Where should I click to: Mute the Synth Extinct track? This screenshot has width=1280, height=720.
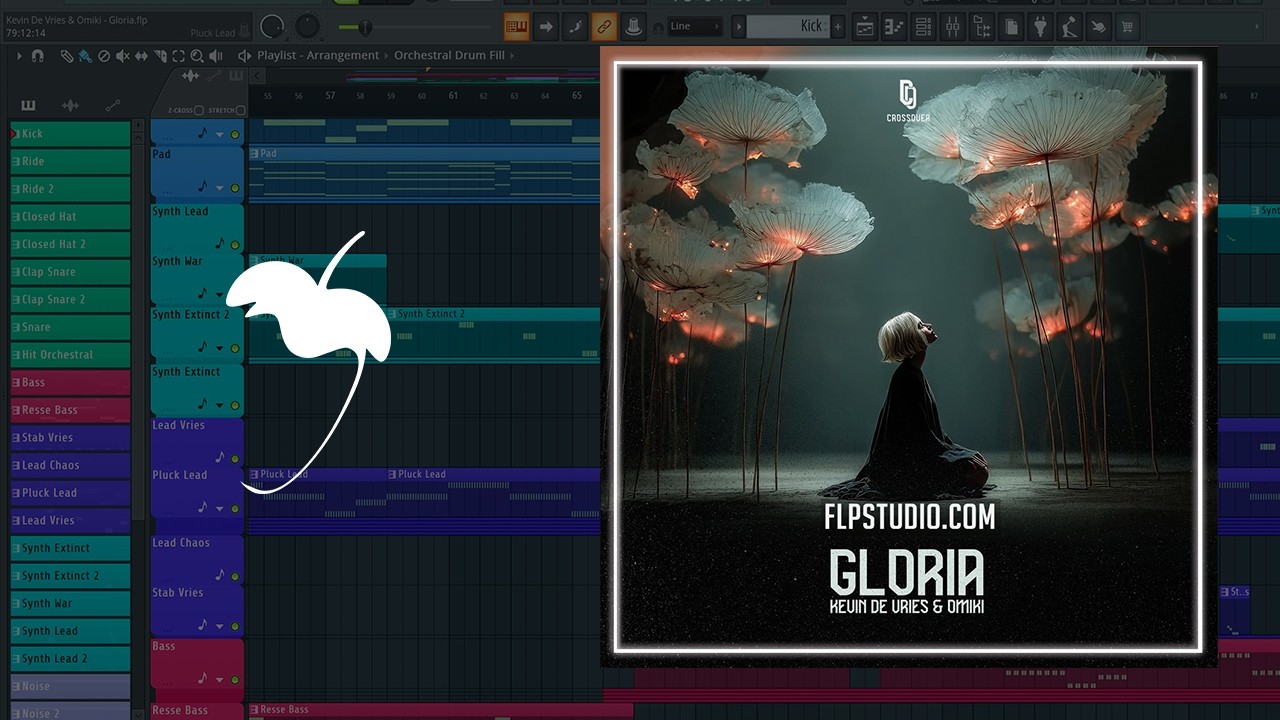coord(235,406)
